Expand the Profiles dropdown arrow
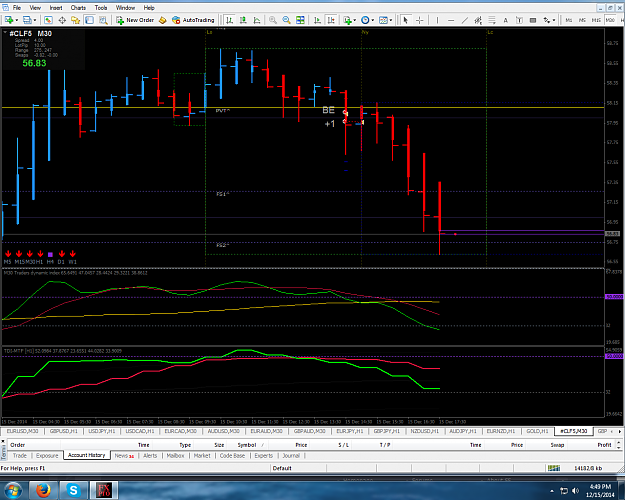 [x=35, y=20]
